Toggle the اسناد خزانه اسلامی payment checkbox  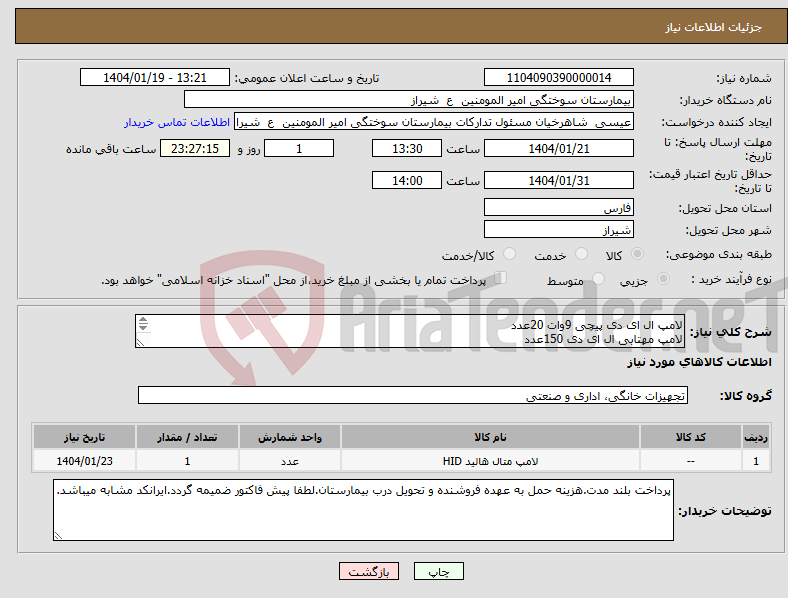pos(501,277)
